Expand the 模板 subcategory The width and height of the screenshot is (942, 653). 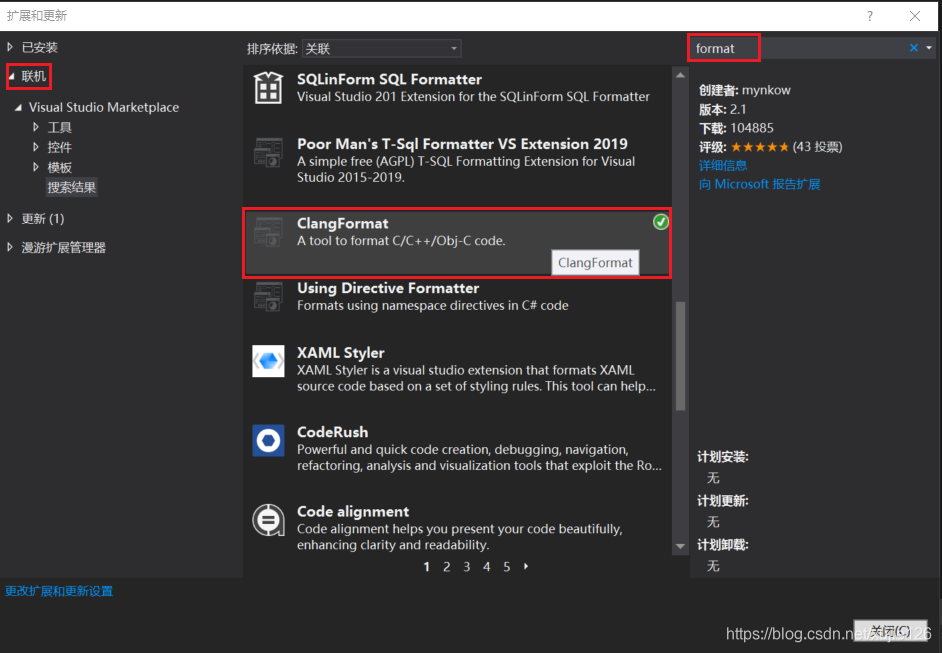click(x=36, y=167)
